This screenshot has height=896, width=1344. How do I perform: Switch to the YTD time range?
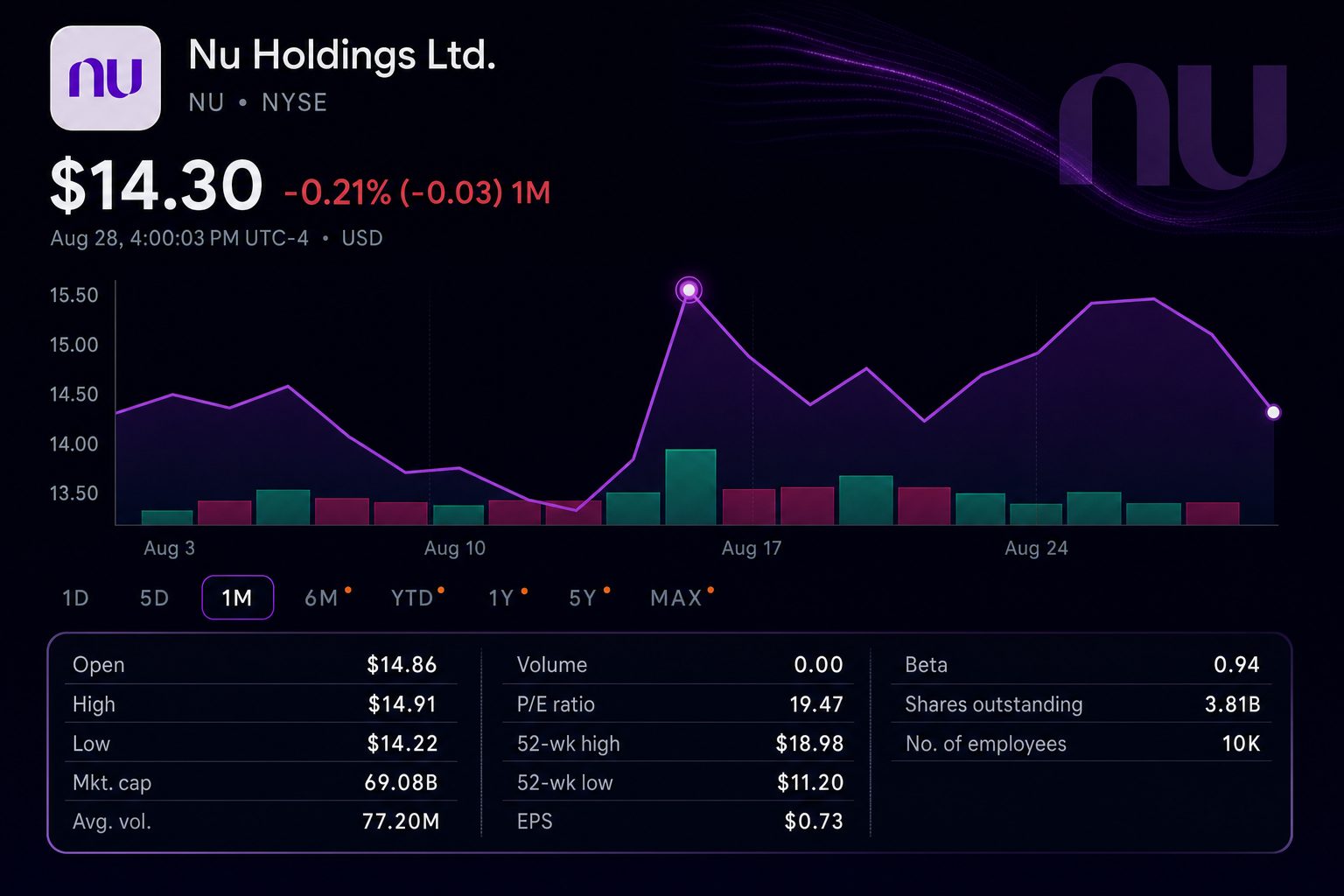coord(412,598)
